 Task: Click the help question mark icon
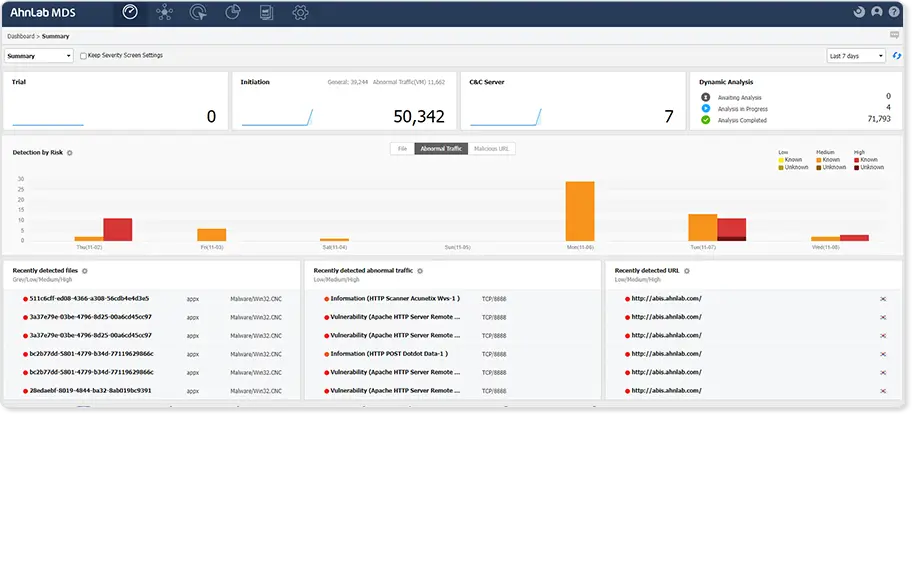pyautogui.click(x=894, y=12)
